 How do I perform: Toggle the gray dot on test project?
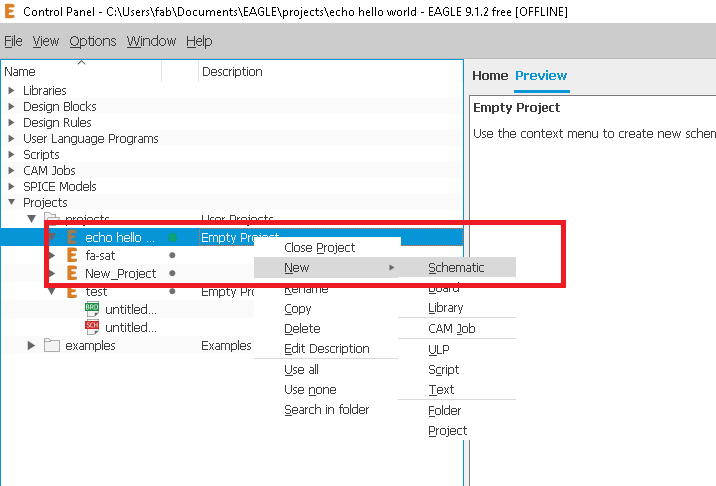coord(172,291)
